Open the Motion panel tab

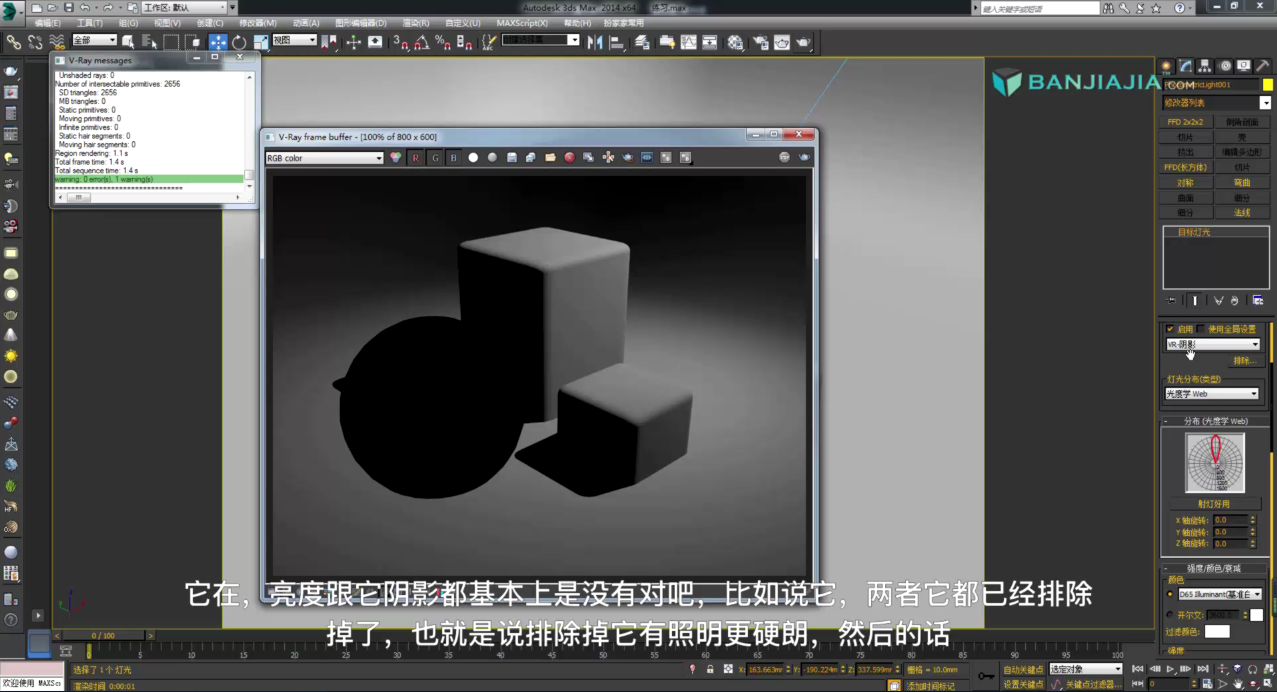(1225, 66)
